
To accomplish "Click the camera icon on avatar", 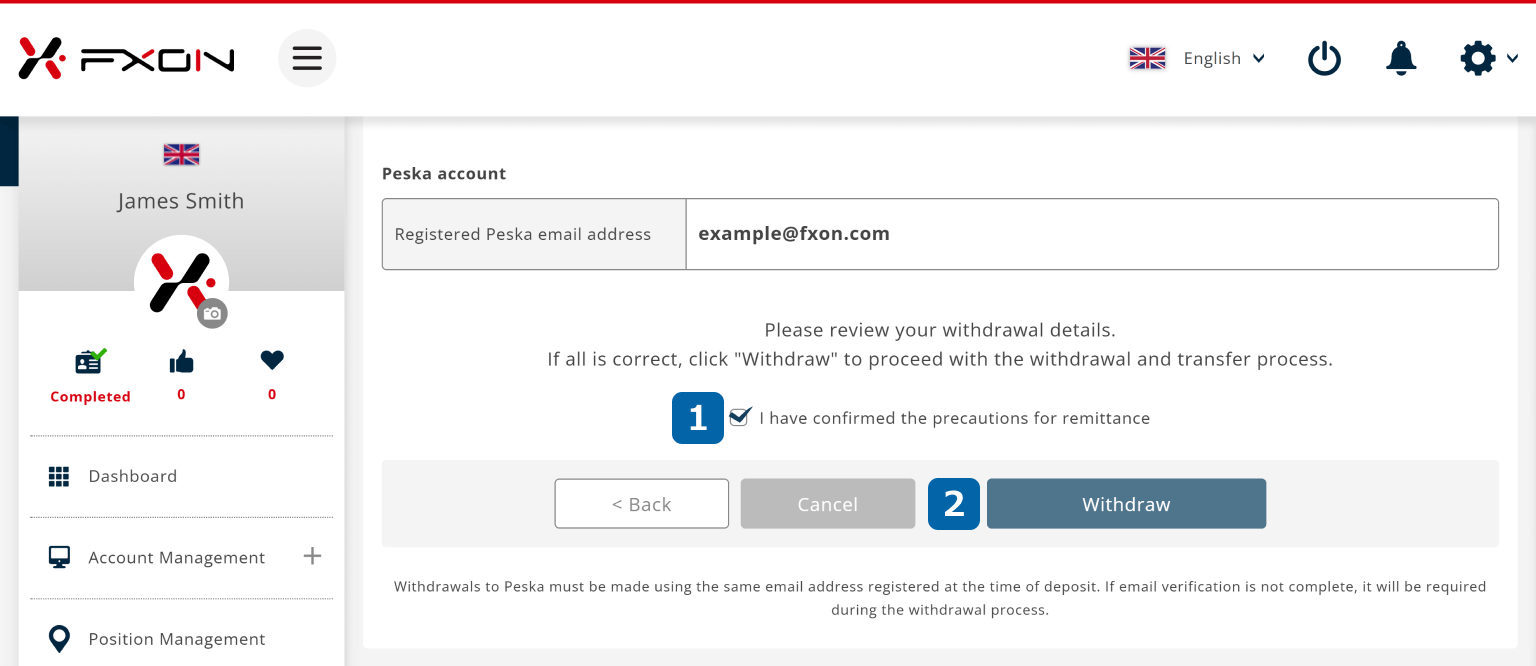I will [212, 313].
